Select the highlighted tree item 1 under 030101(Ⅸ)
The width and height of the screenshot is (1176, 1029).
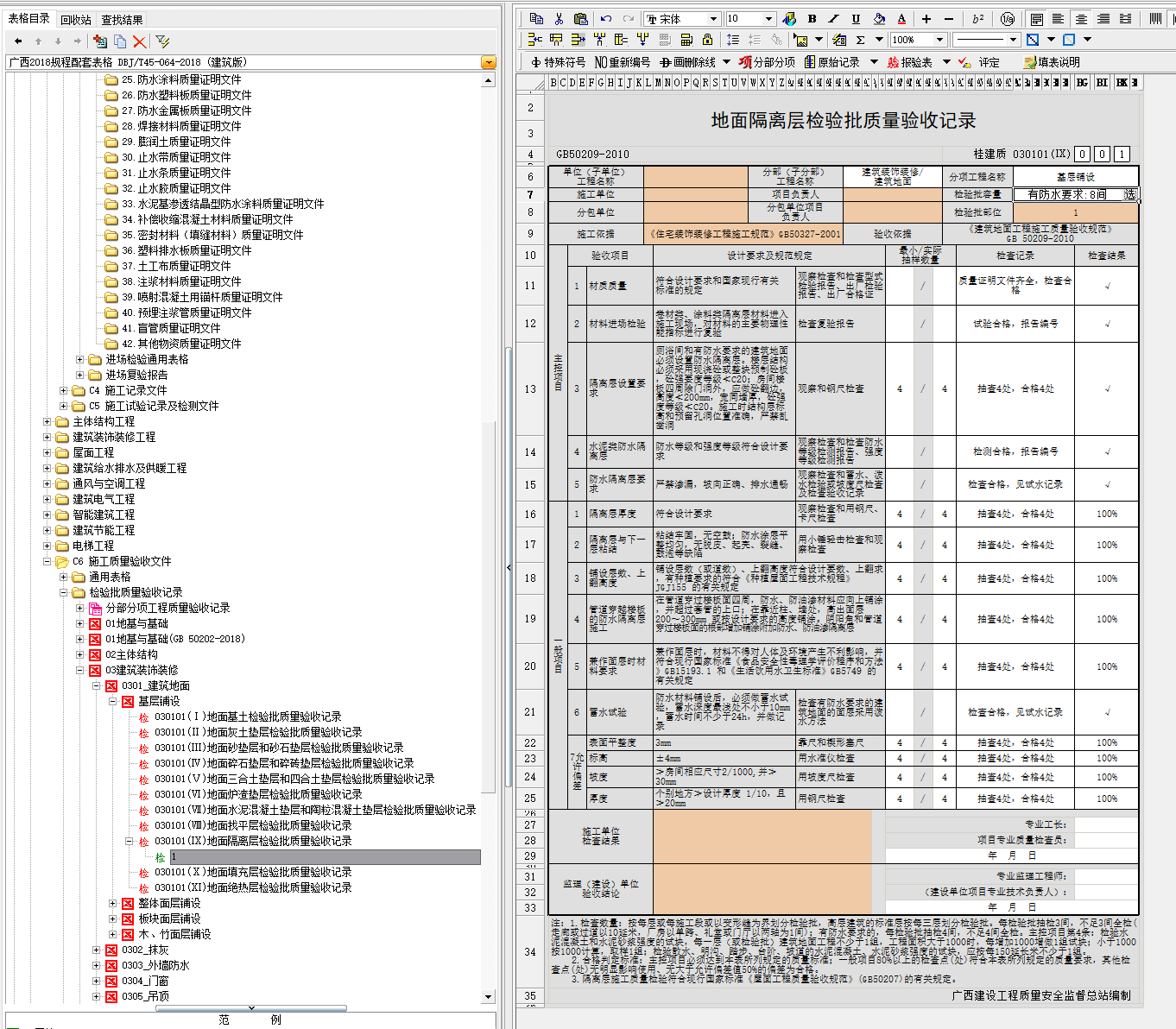point(325,857)
